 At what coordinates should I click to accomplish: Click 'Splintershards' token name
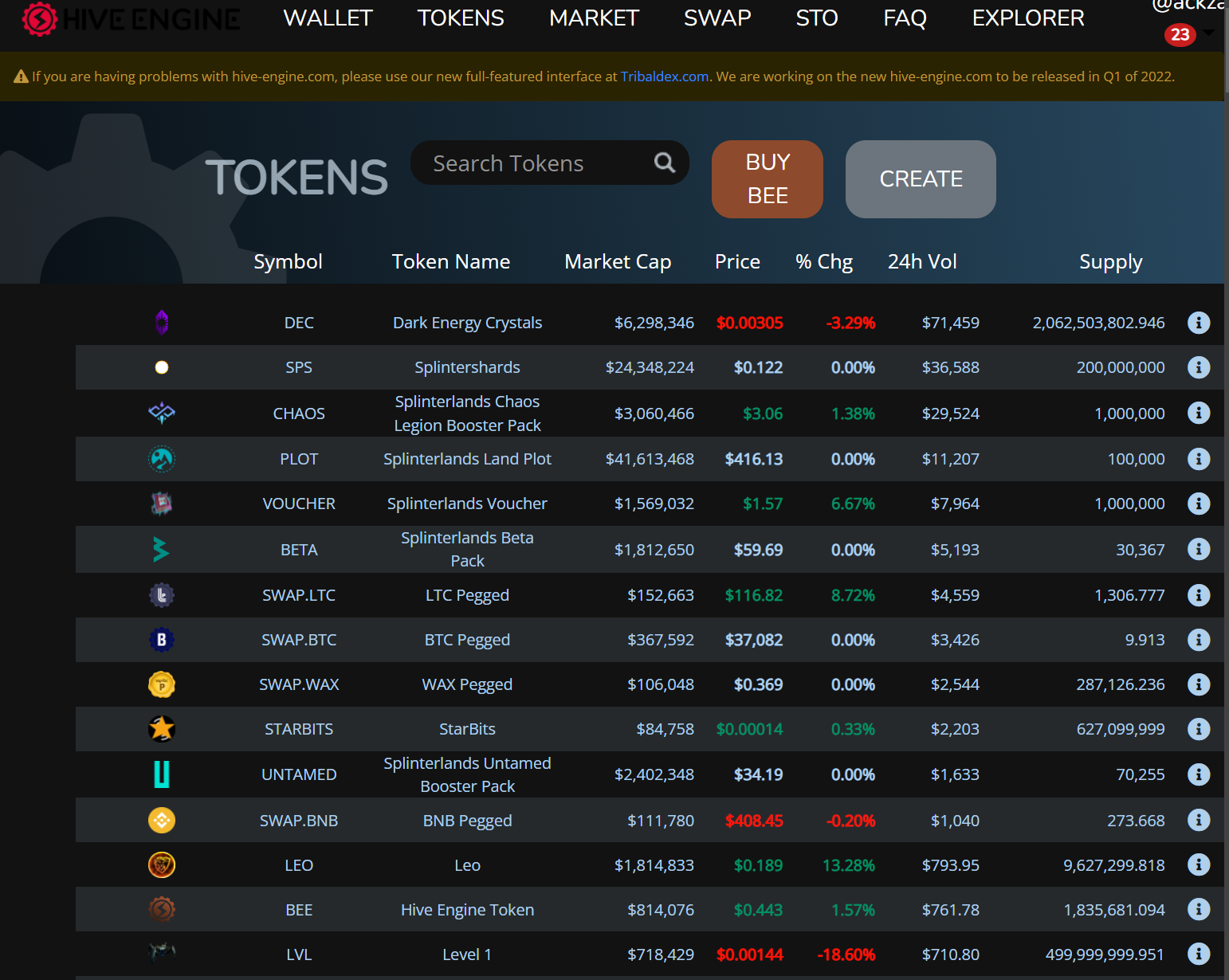[x=467, y=367]
